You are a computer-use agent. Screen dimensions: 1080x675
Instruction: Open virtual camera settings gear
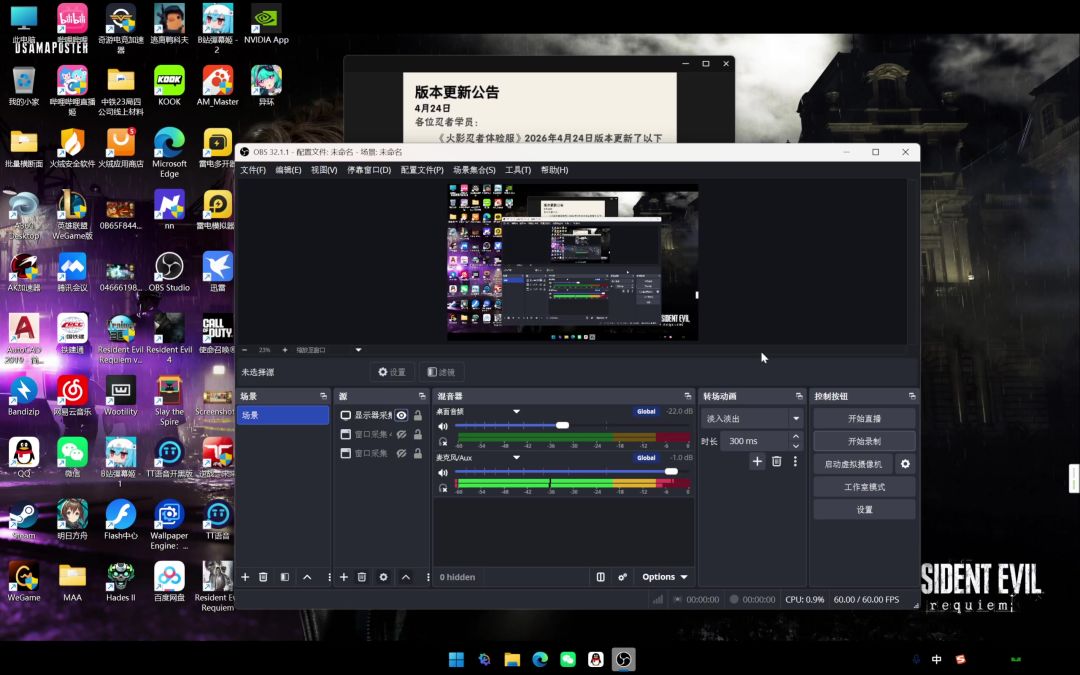coord(905,464)
